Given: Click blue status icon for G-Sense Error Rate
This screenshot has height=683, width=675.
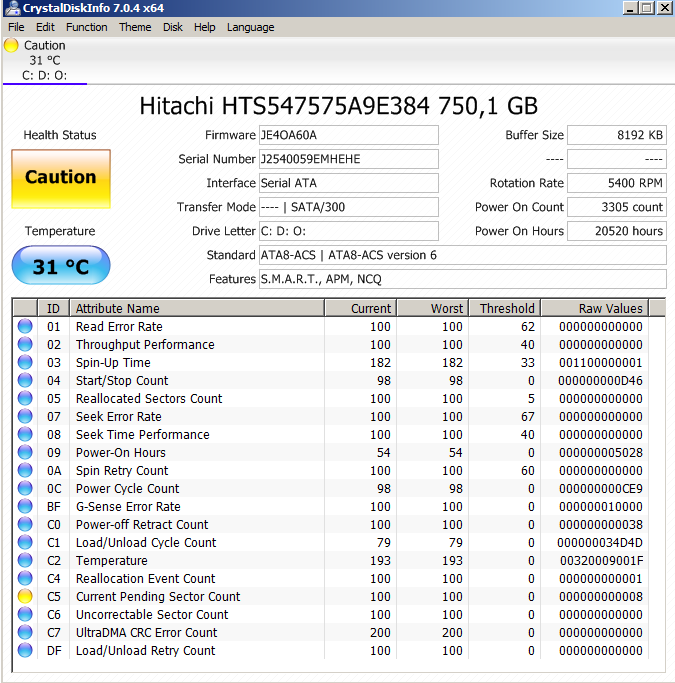Looking at the screenshot, I should pyautogui.click(x=25, y=506).
